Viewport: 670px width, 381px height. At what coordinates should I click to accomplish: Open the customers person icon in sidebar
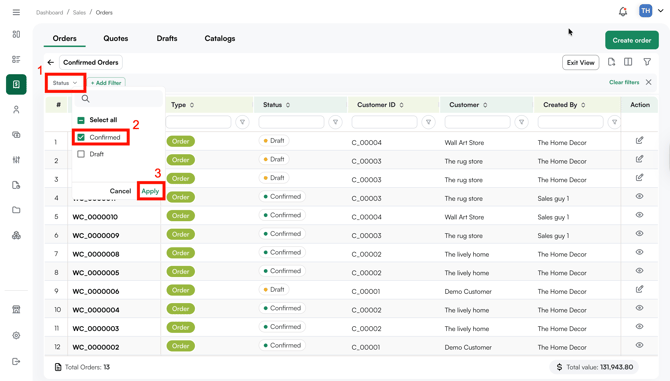click(16, 110)
